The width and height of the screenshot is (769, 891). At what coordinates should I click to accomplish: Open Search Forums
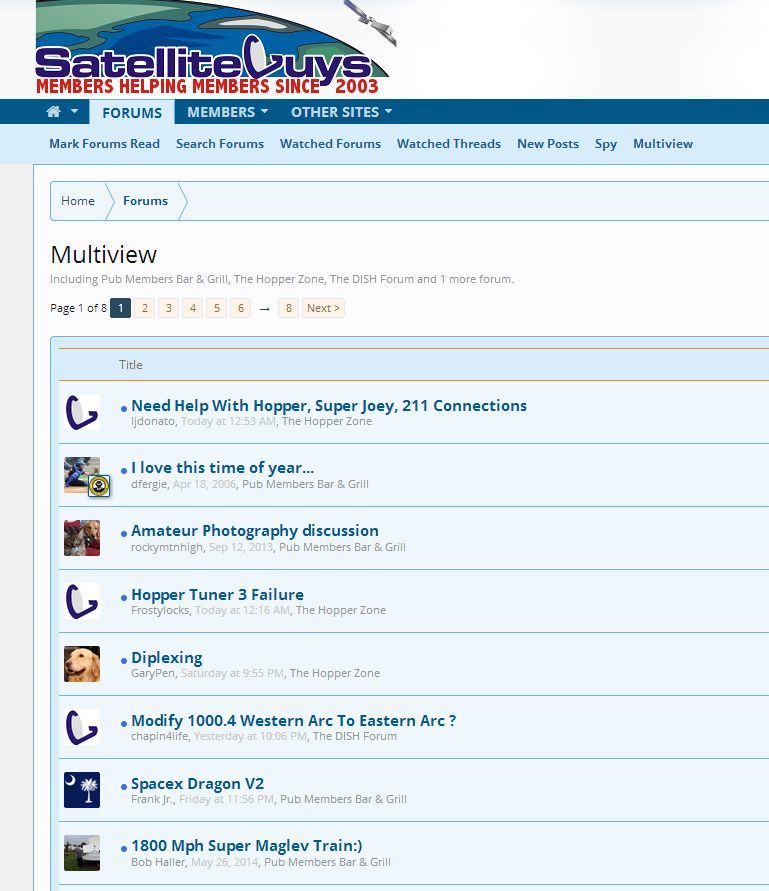point(220,144)
